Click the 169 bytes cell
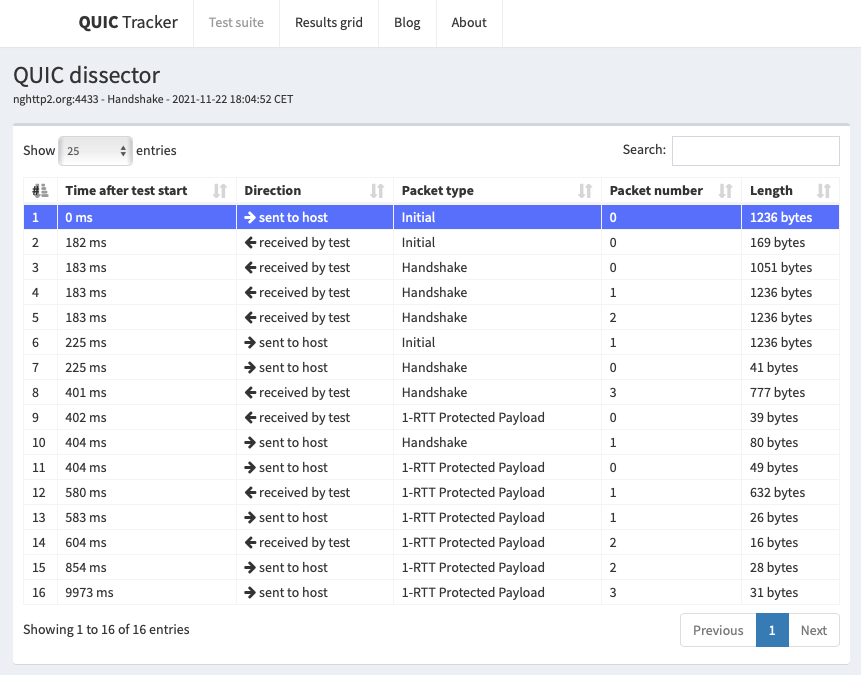Screen dimensions: 861x675 tap(790, 243)
